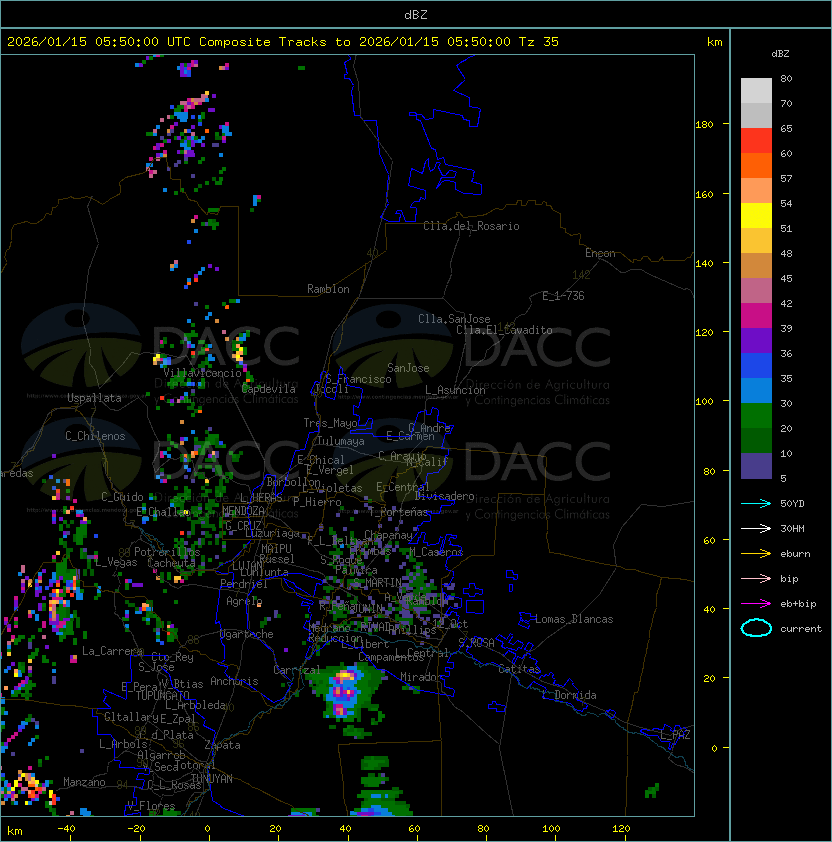Select the magenta swatch in dBZ scale
832x842 pixels.
click(x=756, y=316)
